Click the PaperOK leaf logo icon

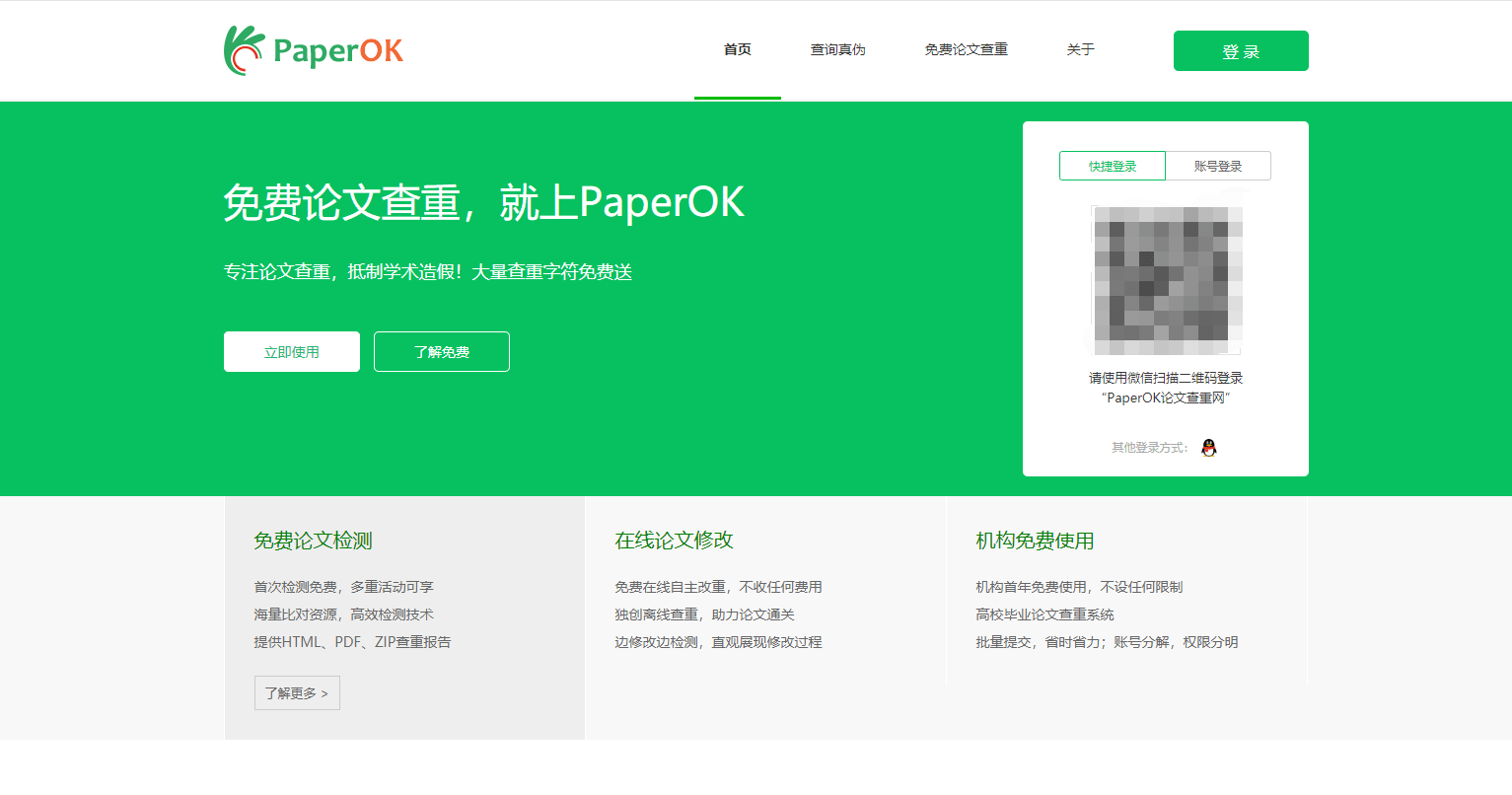244,50
